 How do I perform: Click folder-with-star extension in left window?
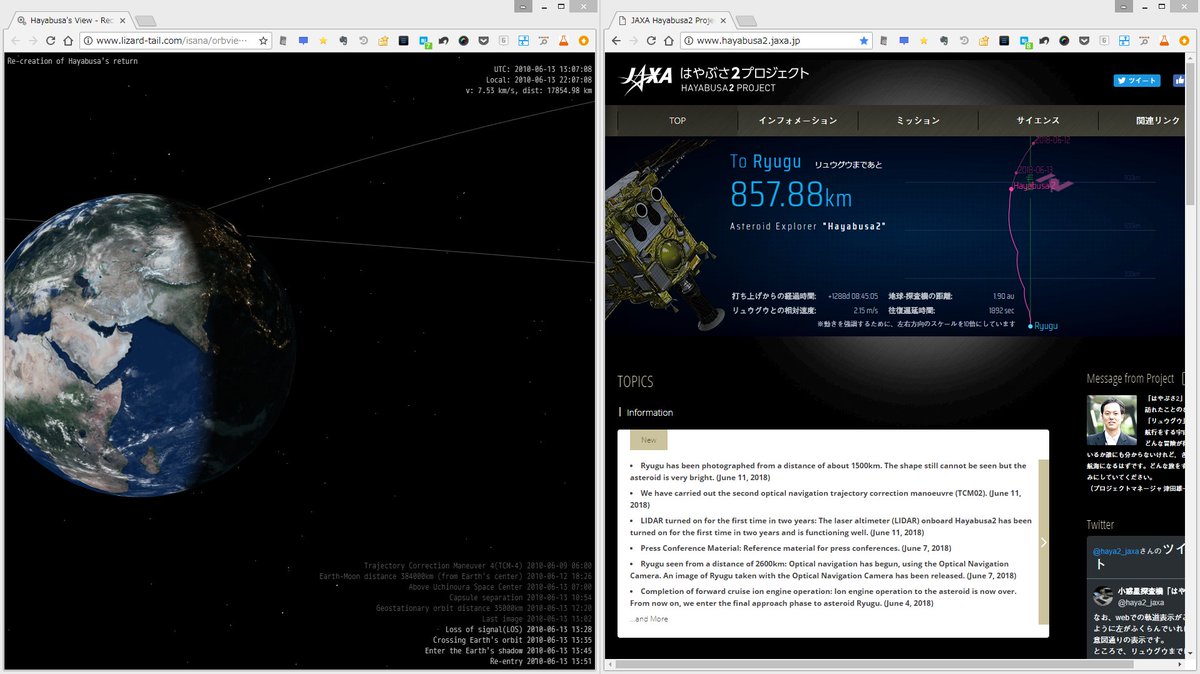click(383, 41)
